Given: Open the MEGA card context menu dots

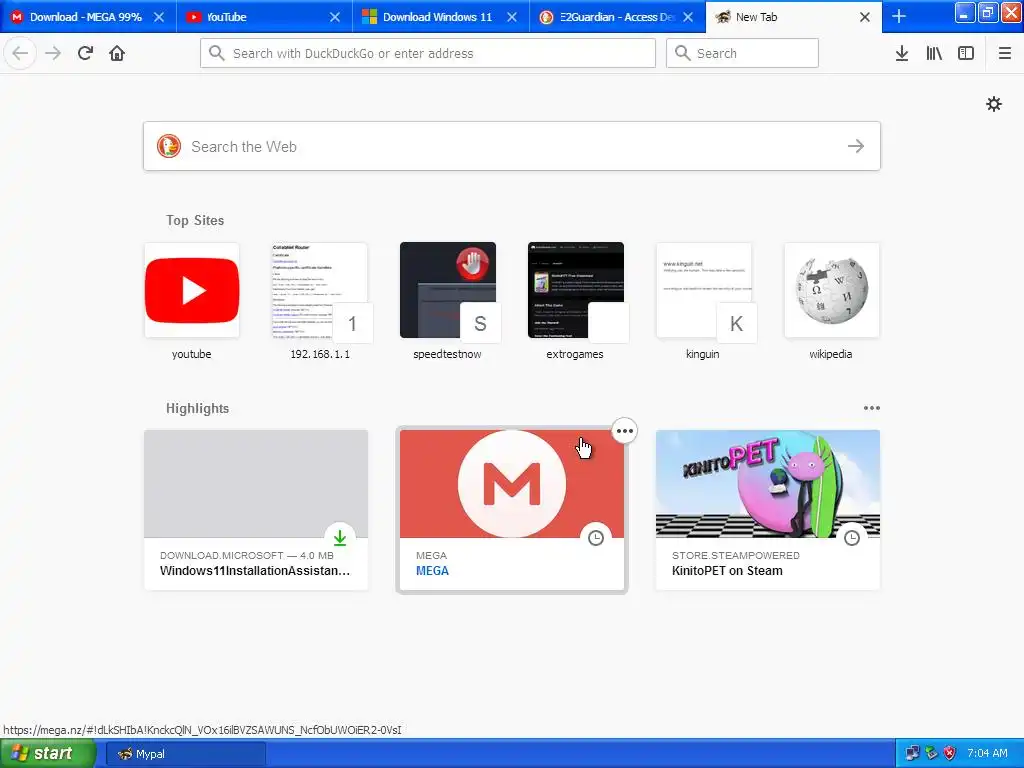Looking at the screenshot, I should tap(624, 431).
